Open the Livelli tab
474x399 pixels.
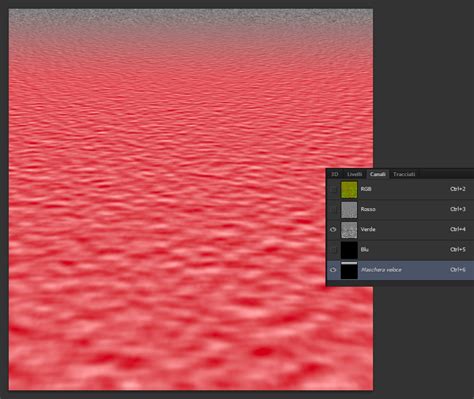tap(354, 174)
